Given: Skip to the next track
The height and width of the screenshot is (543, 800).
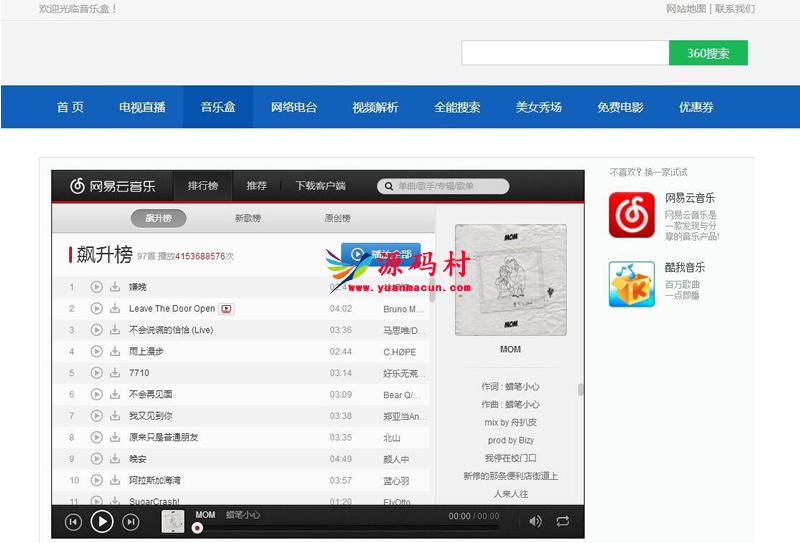Looking at the screenshot, I should coord(131,521).
